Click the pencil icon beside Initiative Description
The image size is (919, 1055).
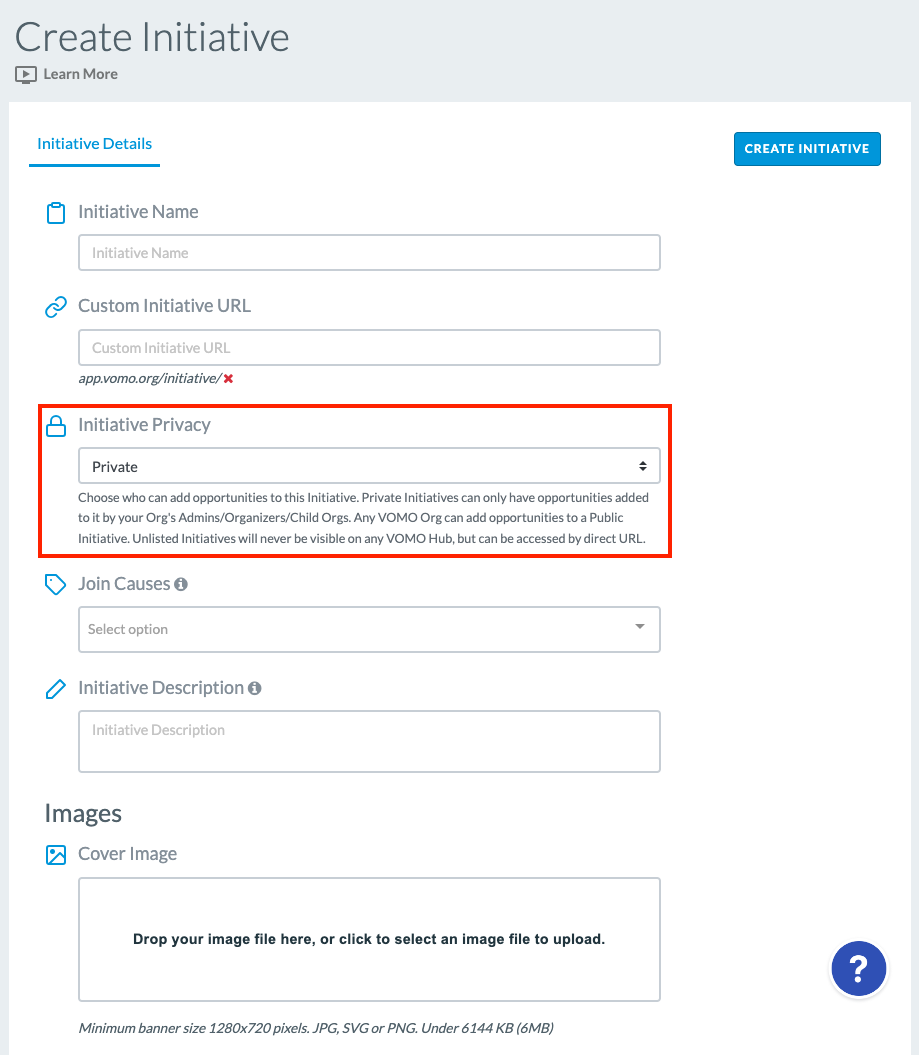56,689
